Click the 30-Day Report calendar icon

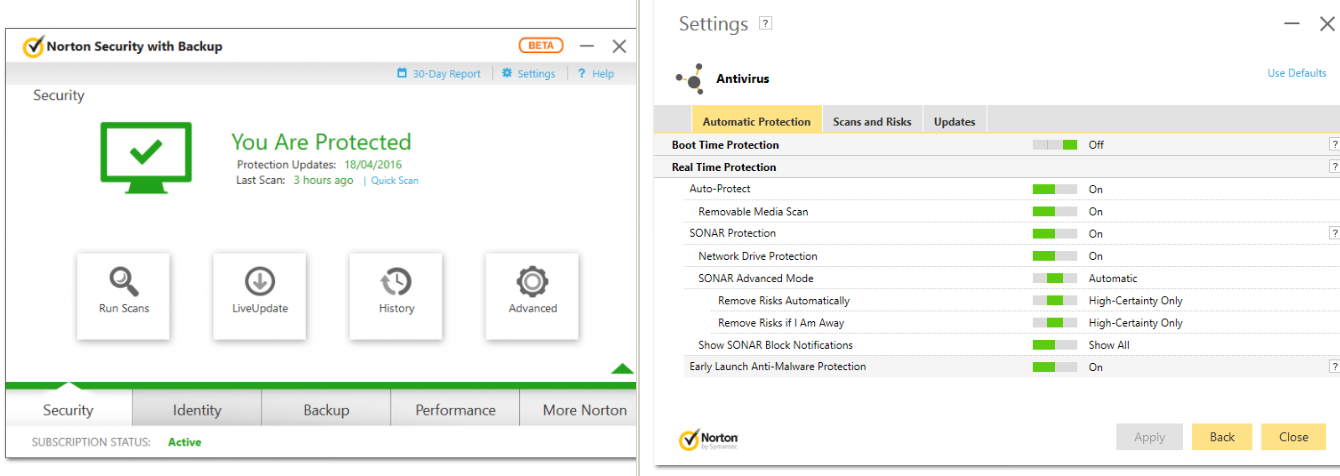click(402, 73)
